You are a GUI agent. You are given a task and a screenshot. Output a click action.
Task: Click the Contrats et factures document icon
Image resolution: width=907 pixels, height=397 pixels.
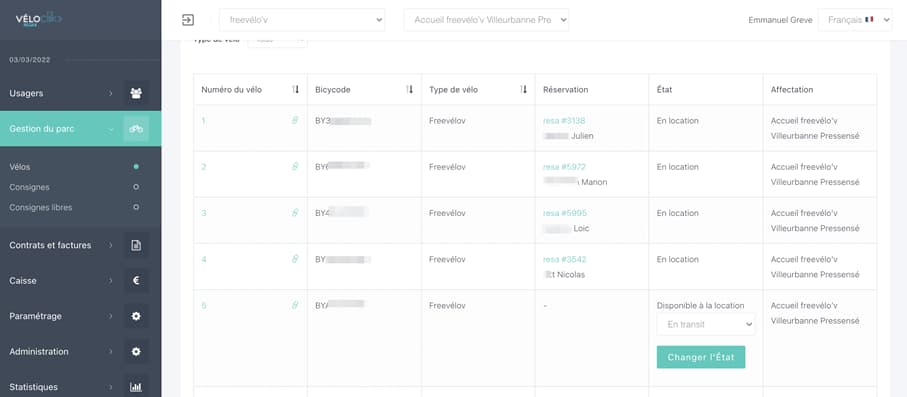pos(136,245)
